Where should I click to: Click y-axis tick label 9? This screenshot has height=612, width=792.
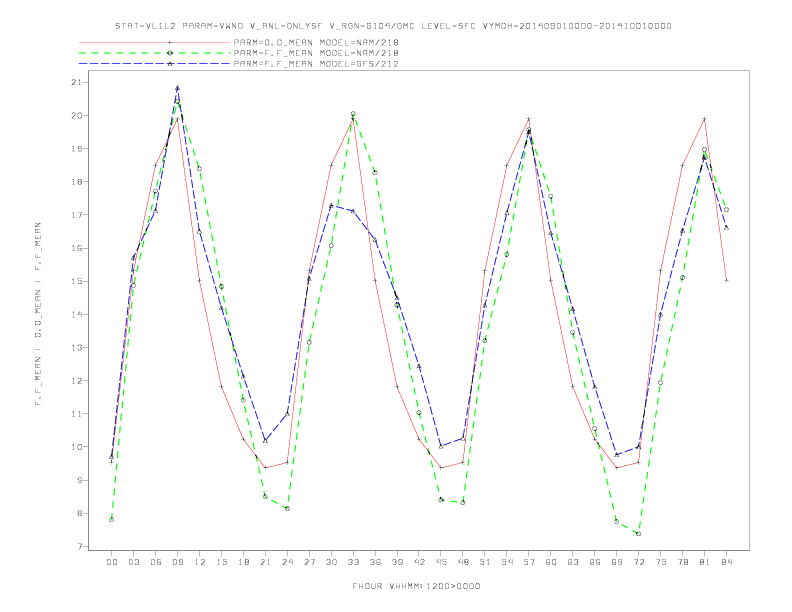pyautogui.click(x=80, y=480)
